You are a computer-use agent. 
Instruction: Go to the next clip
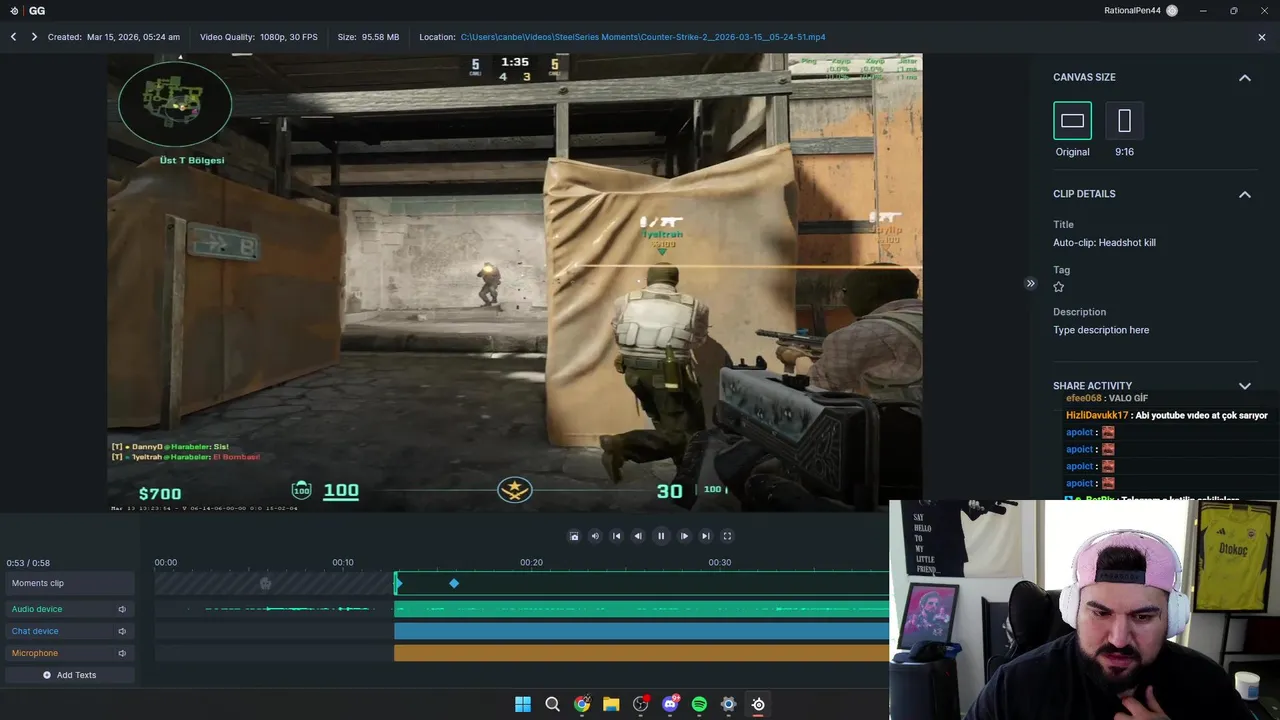[34, 37]
